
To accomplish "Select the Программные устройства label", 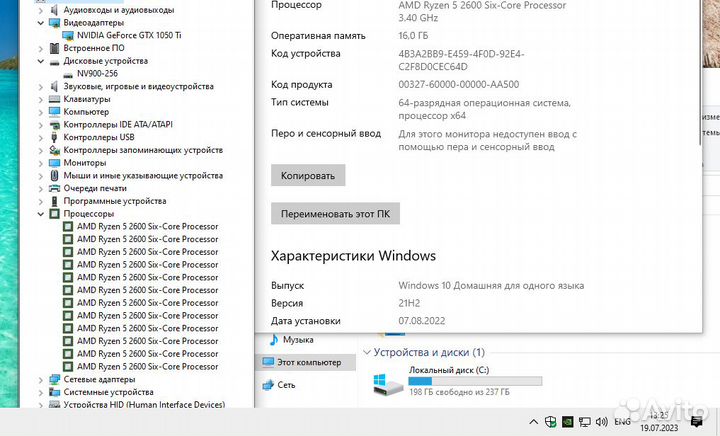I will click(115, 201).
